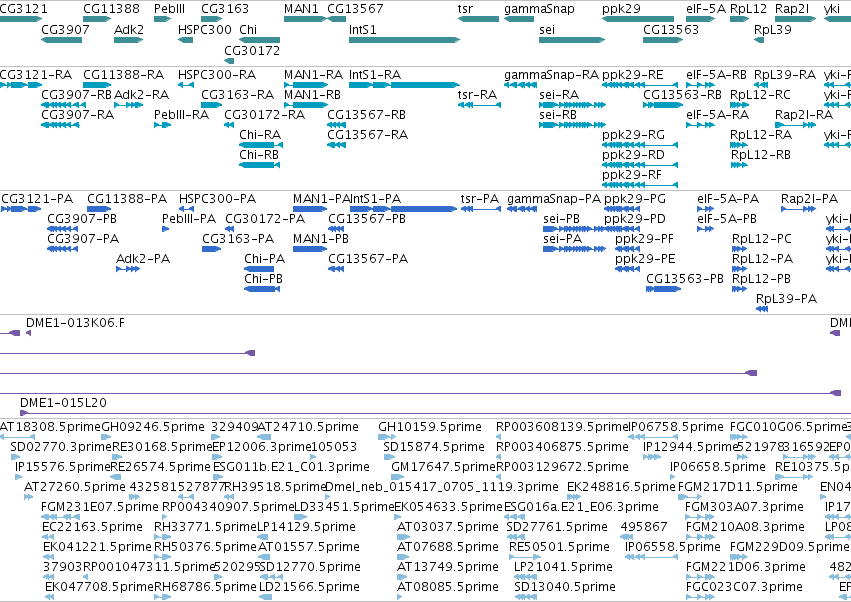Click the gammaSnap-RA transcript label

click(x=551, y=75)
